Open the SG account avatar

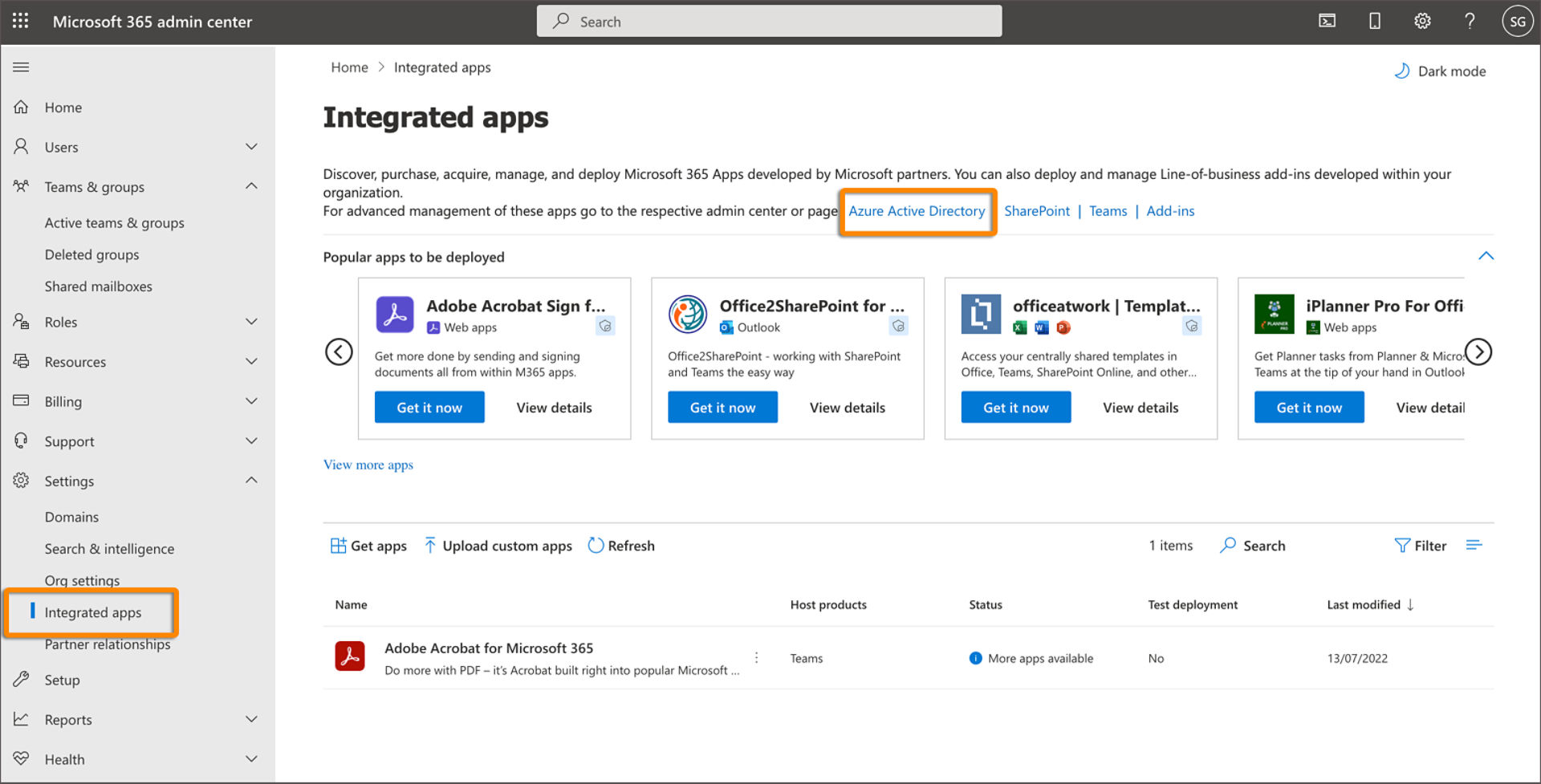pyautogui.click(x=1517, y=22)
